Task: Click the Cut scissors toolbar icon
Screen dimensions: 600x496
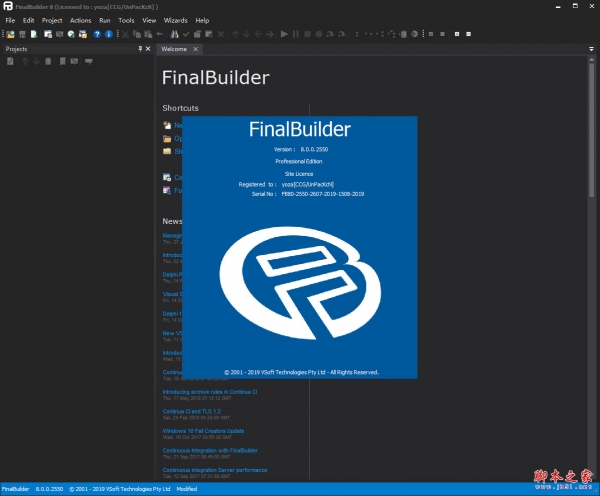Action: (x=126, y=34)
